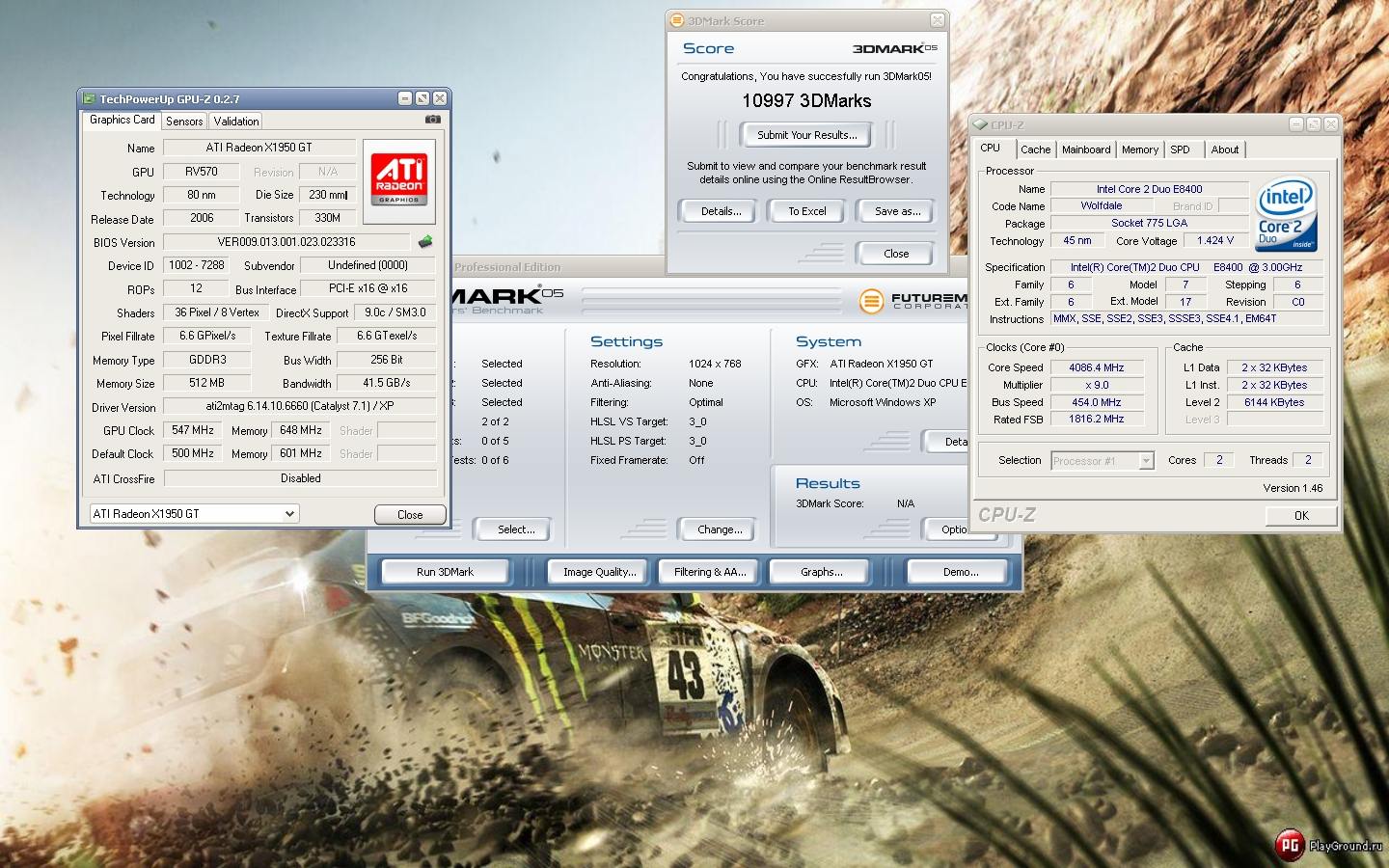1389x868 pixels.
Task: Minimize the GPU-Z window
Action: click(x=405, y=98)
